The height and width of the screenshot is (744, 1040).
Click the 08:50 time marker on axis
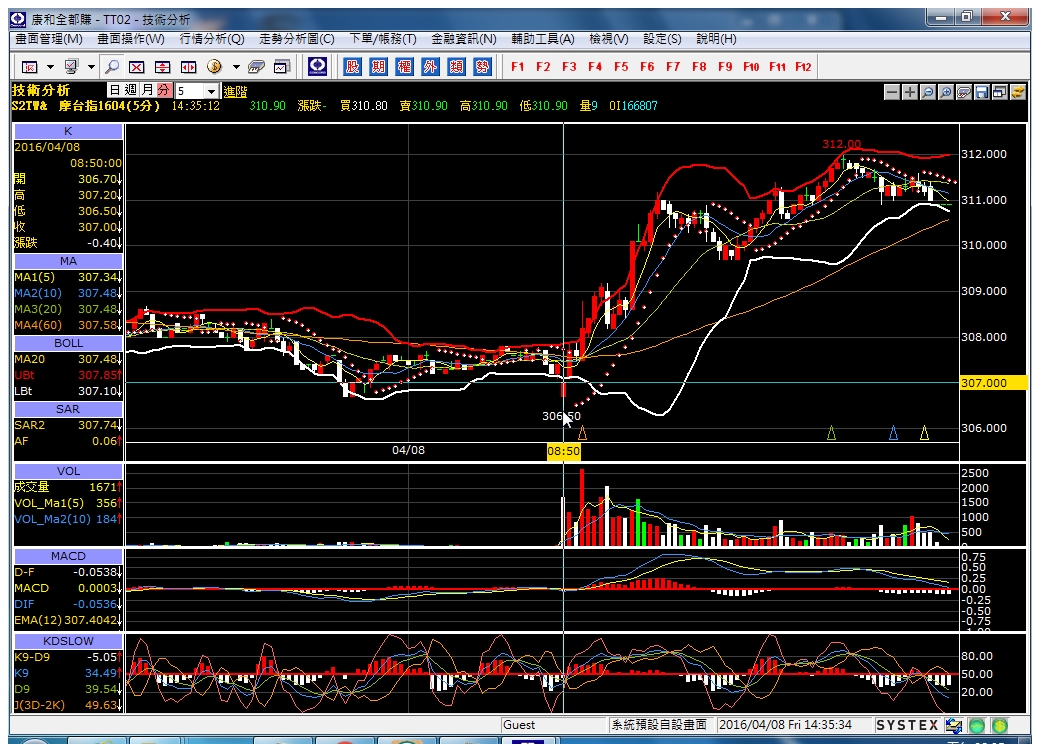[563, 452]
